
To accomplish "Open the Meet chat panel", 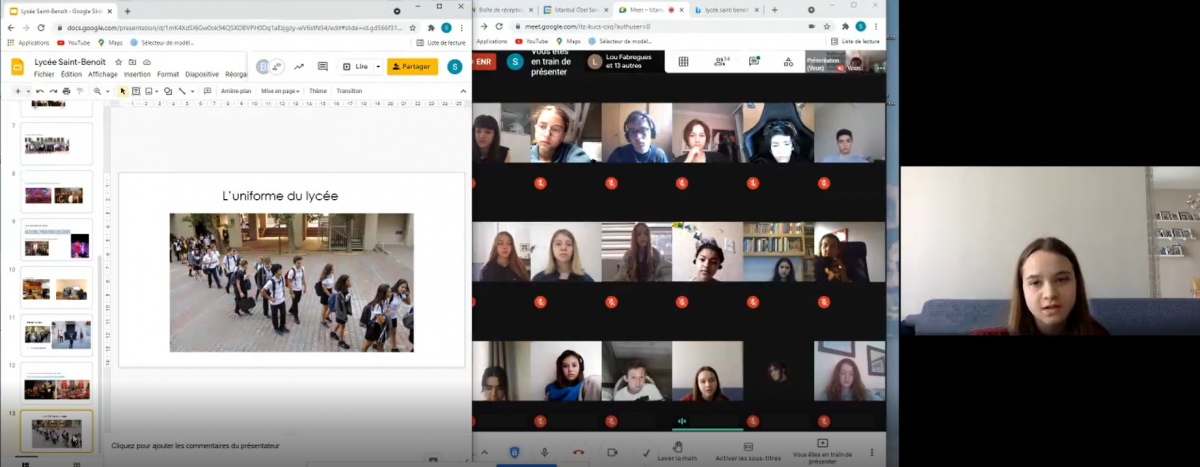I will (754, 61).
